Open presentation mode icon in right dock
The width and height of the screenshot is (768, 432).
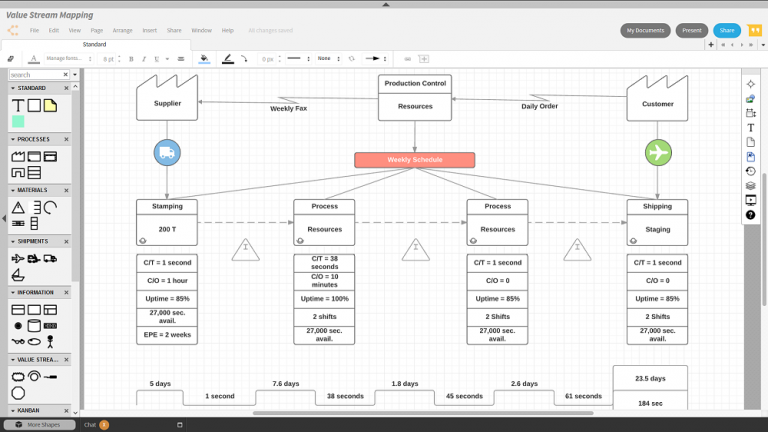(x=751, y=200)
